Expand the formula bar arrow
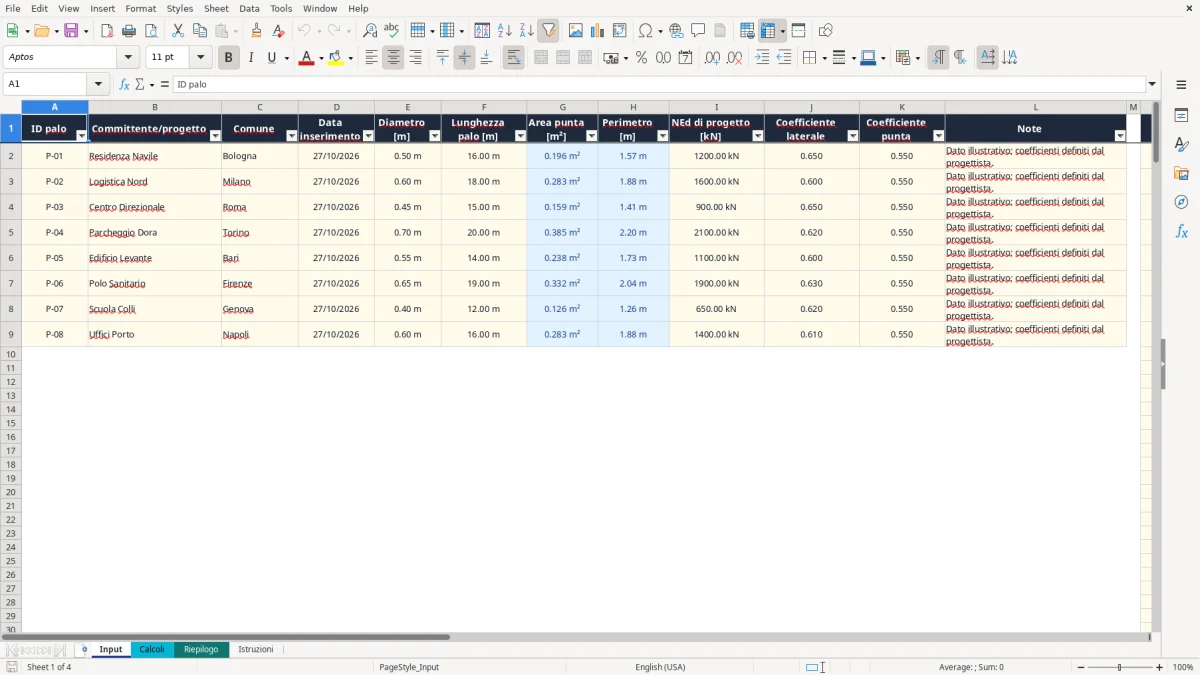 click(1152, 84)
